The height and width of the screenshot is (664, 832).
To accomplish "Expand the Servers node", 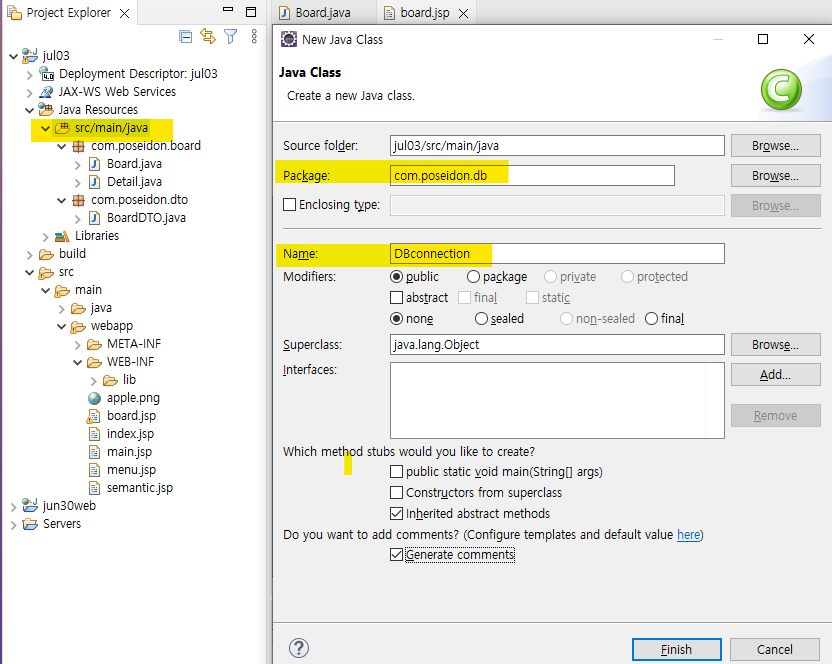I will [14, 525].
